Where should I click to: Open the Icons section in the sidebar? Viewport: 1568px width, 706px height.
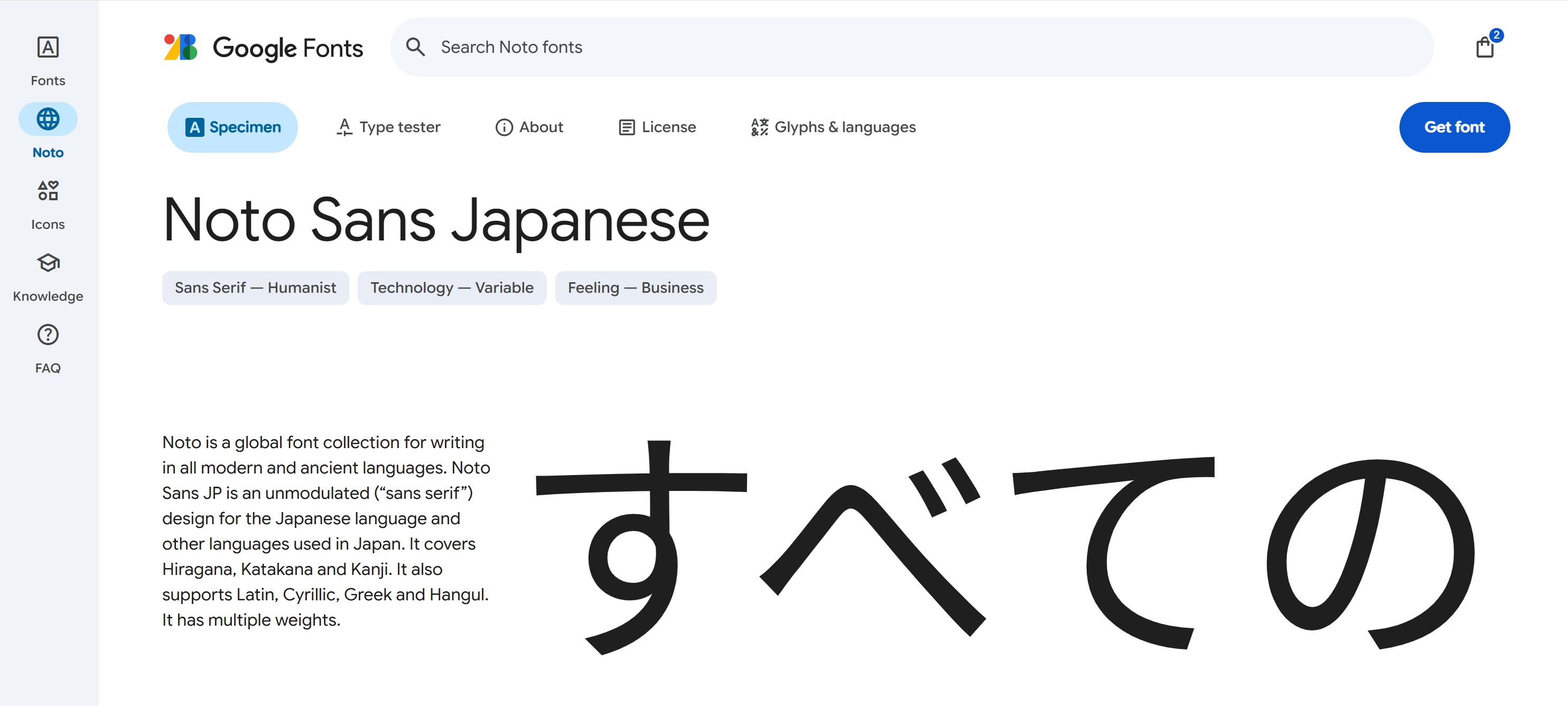[48, 191]
